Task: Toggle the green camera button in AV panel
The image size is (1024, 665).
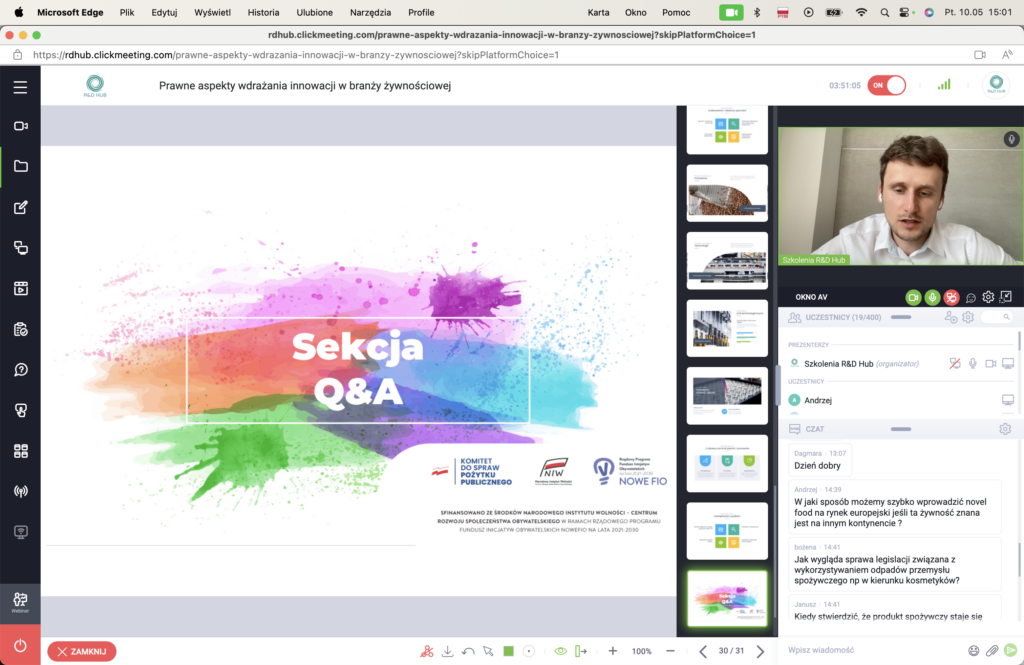Action: (912, 297)
